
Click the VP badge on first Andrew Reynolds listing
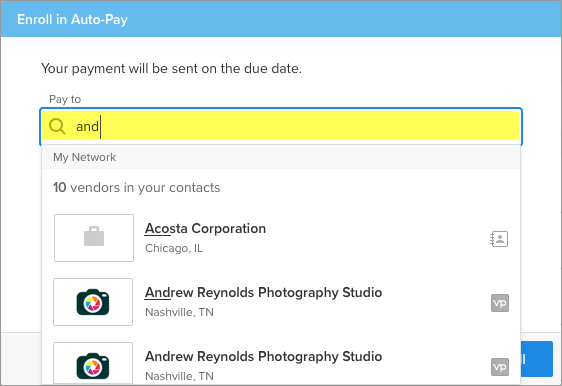pos(500,303)
